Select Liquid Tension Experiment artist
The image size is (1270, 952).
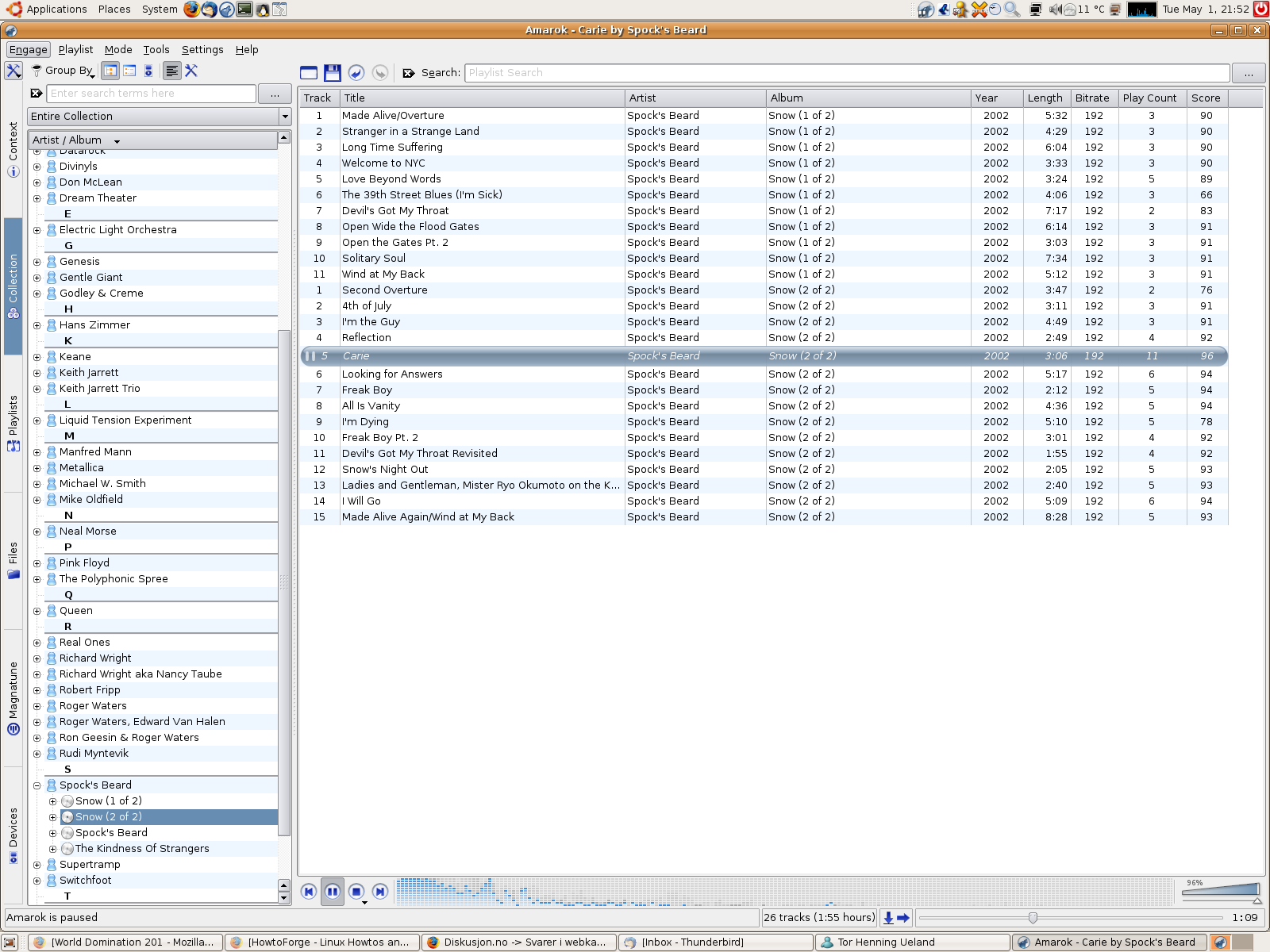pyautogui.click(x=125, y=420)
